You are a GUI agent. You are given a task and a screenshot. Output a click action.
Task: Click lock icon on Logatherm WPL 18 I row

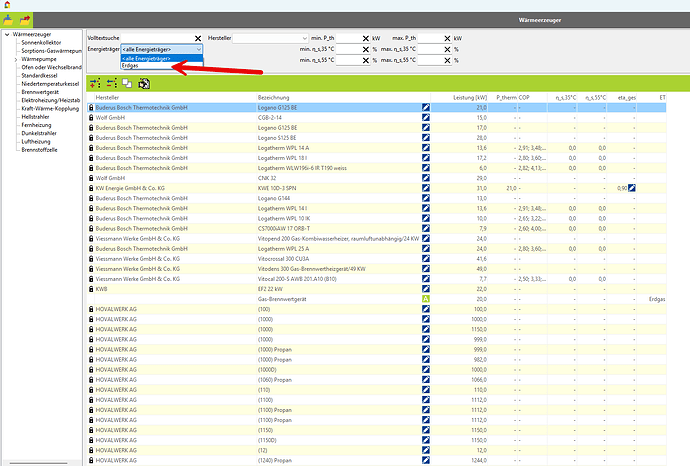tap(91, 158)
